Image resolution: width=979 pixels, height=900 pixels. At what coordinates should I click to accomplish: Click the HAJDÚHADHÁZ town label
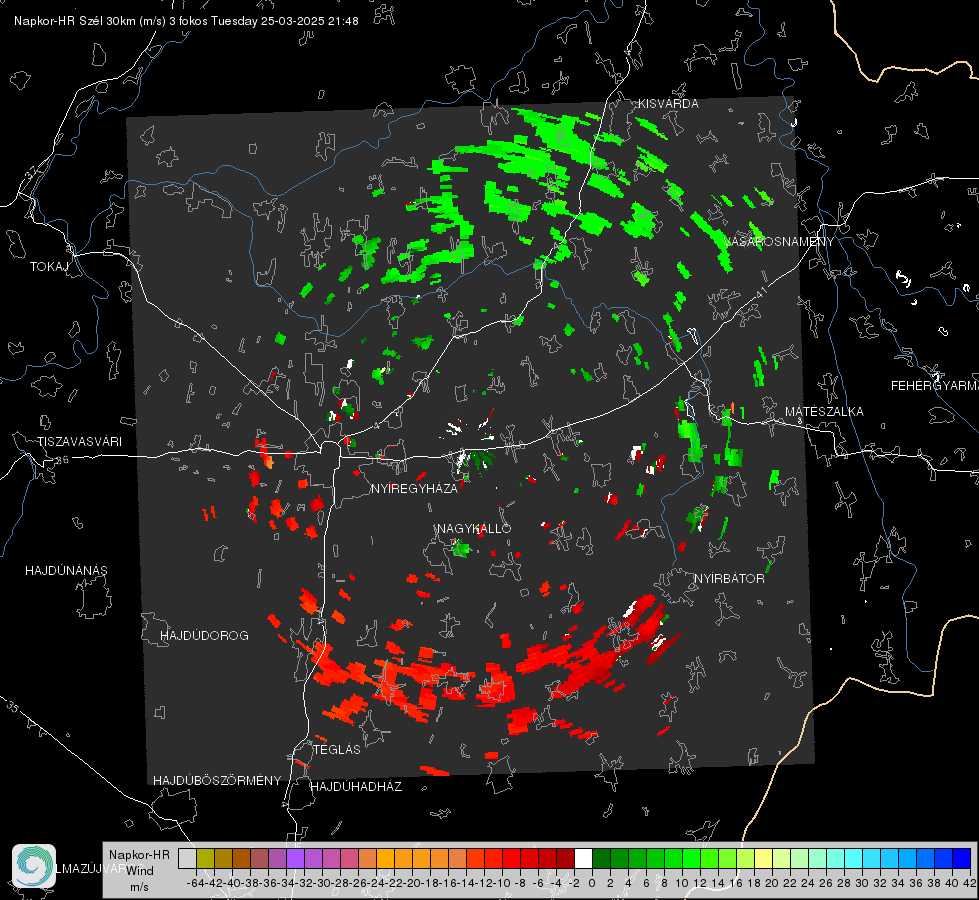pyautogui.click(x=356, y=787)
